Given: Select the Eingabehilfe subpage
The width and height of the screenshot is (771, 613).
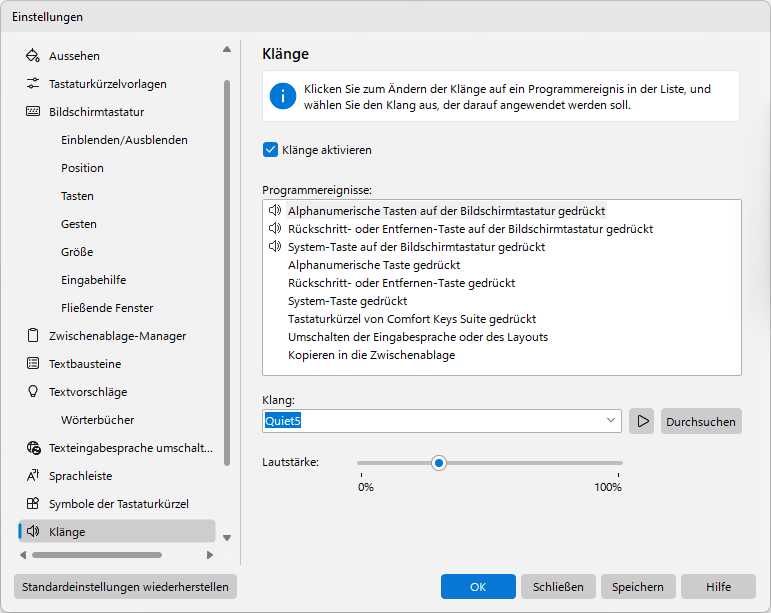Looking at the screenshot, I should point(93,280).
